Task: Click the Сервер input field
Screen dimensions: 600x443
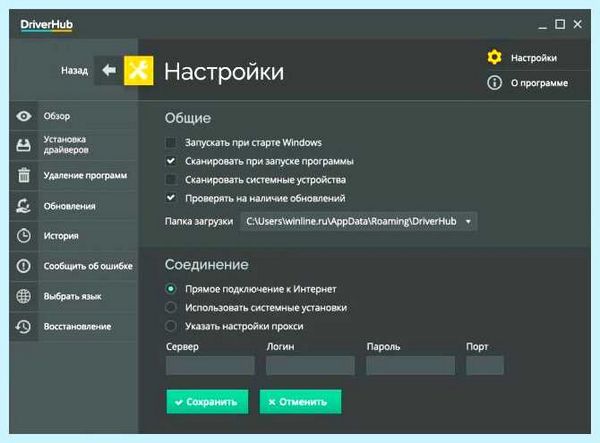Action: coord(210,365)
